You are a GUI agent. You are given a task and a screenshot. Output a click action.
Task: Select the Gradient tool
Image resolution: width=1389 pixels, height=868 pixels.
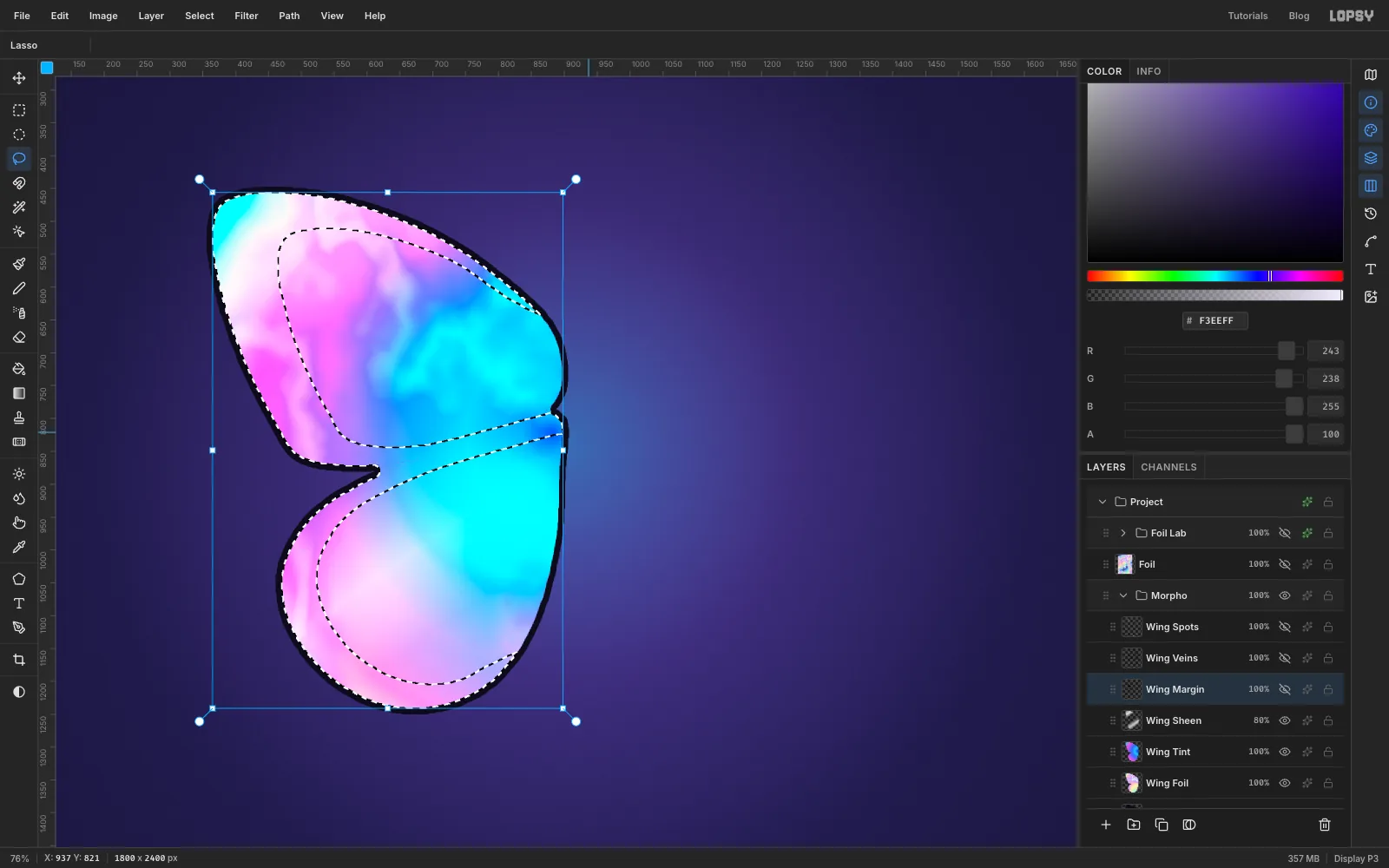pyautogui.click(x=19, y=393)
